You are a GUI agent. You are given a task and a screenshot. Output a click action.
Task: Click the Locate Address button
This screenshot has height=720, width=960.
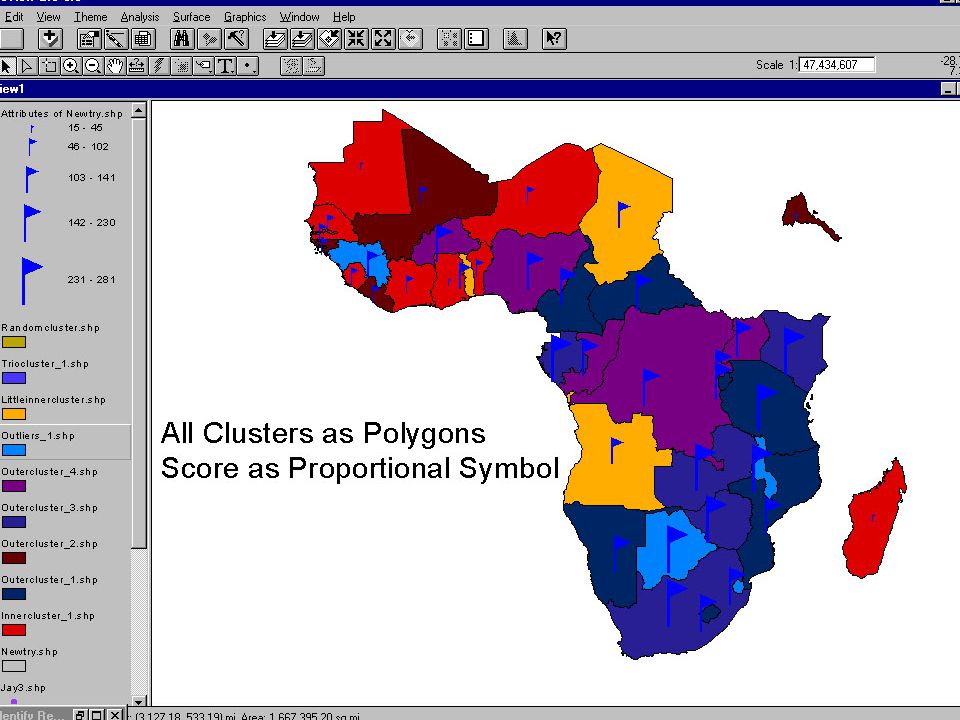[209, 39]
